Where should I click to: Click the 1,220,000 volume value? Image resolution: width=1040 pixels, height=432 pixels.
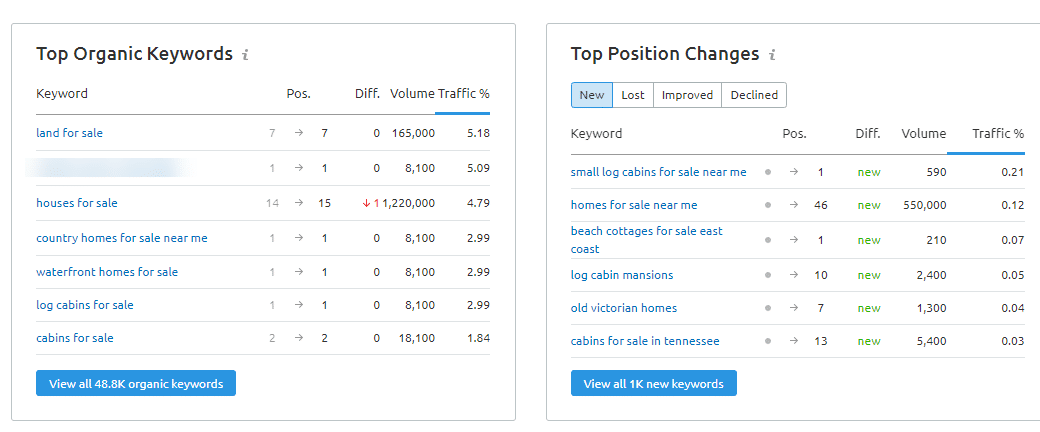tap(409, 203)
